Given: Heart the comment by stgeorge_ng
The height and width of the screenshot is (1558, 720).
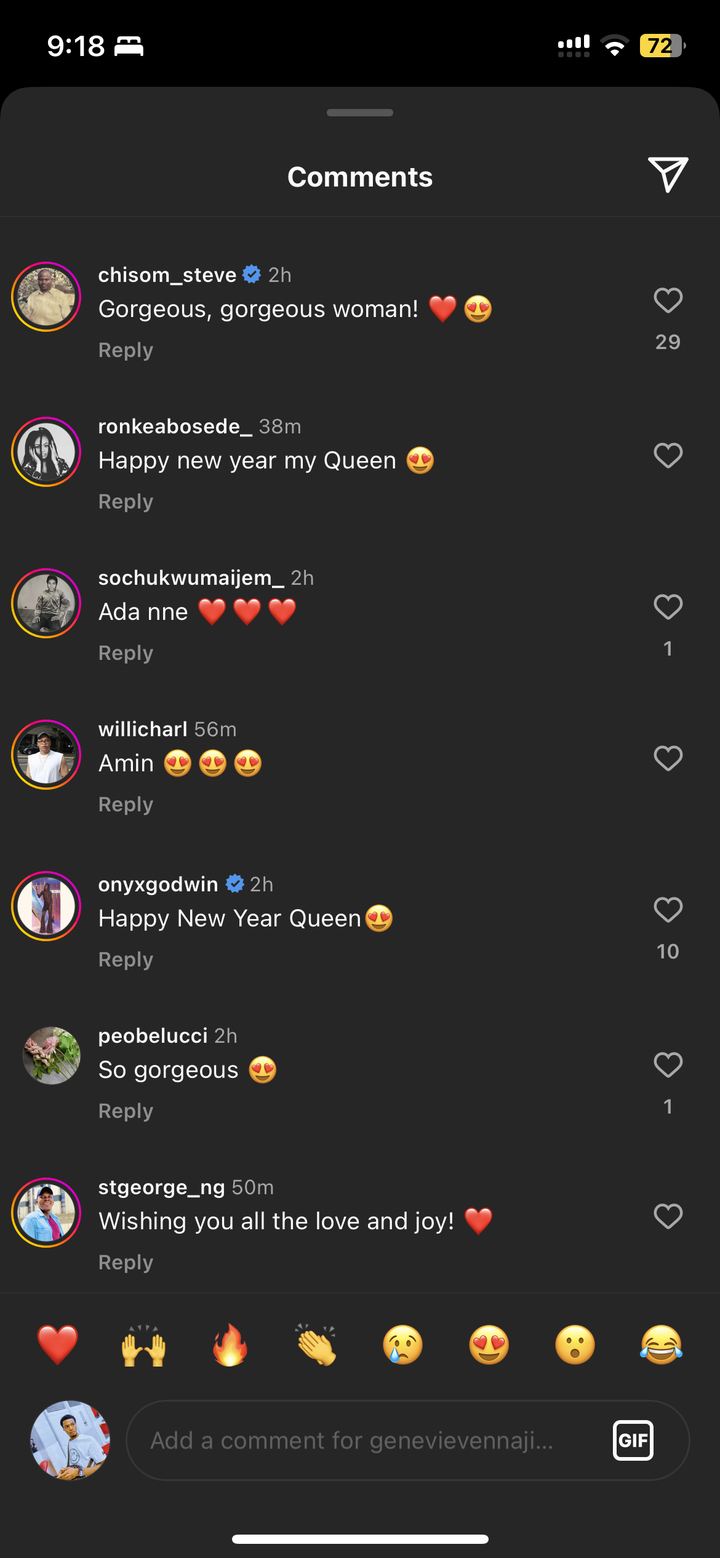Looking at the screenshot, I should [667, 1216].
